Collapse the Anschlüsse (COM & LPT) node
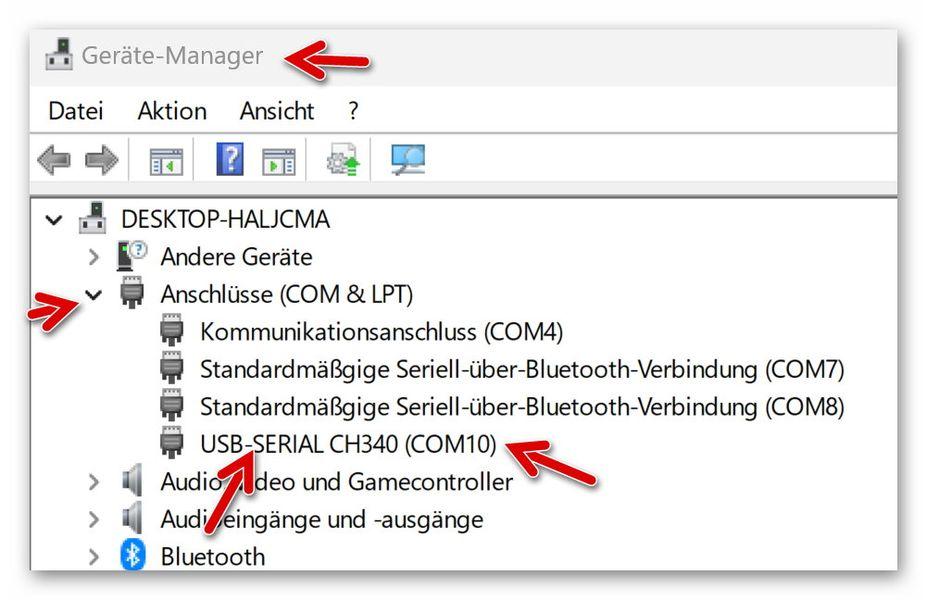The height and width of the screenshot is (600, 927). click(x=94, y=294)
